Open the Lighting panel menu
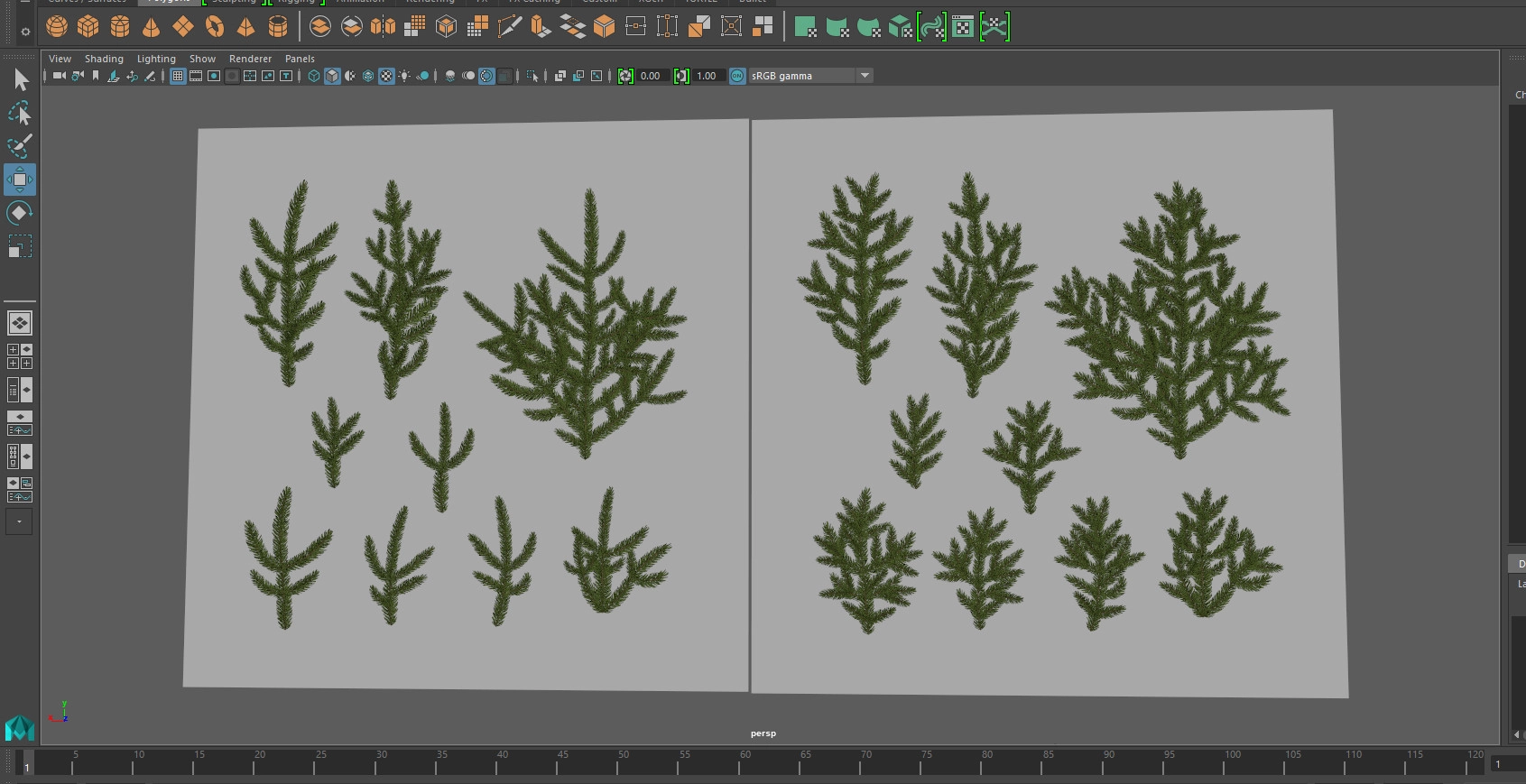1526x784 pixels. point(156,59)
